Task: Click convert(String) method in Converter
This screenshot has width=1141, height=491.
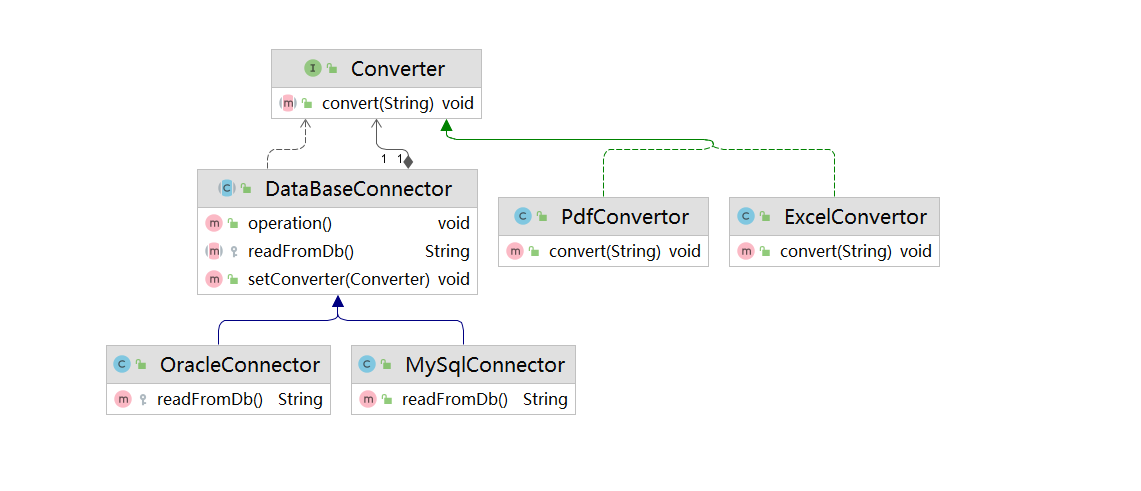Action: [377, 103]
